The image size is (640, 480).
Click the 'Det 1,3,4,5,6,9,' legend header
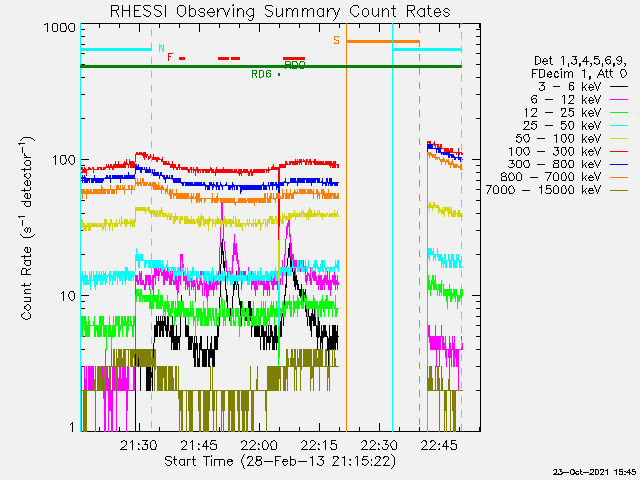580,61
